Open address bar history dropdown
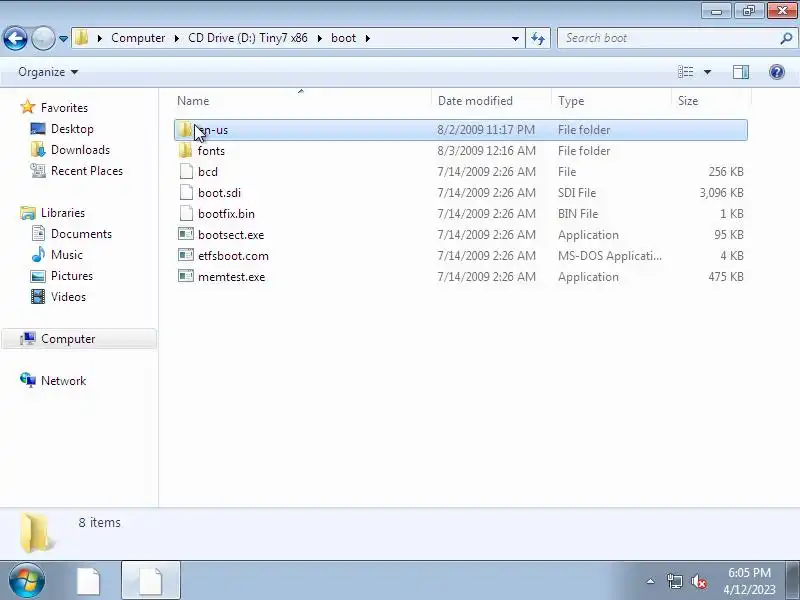 (515, 38)
